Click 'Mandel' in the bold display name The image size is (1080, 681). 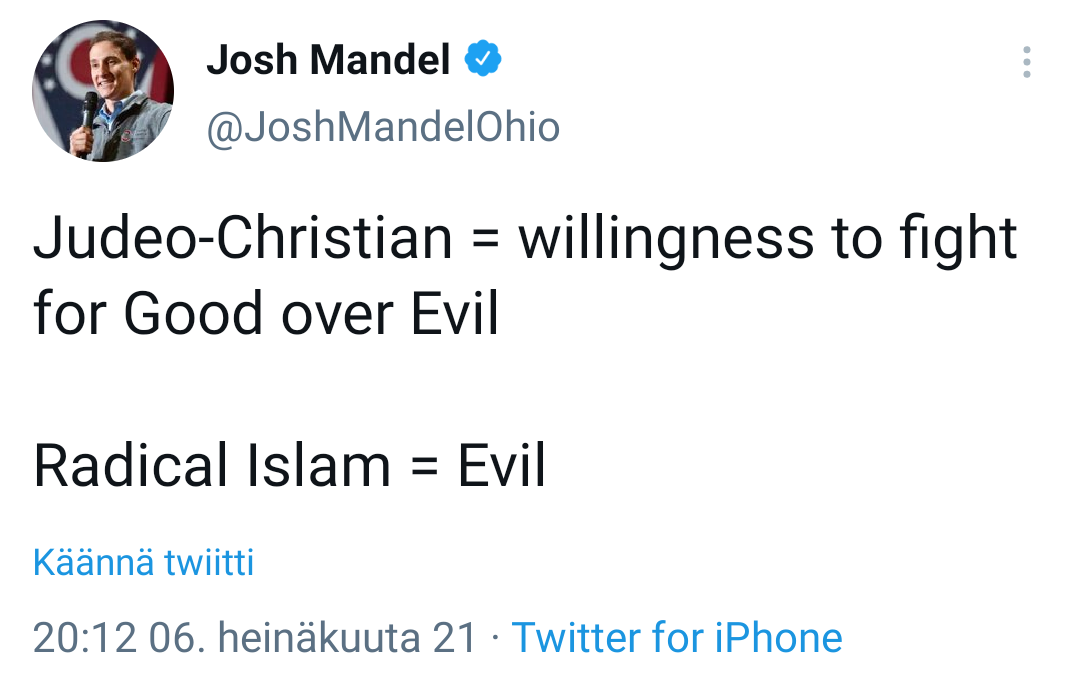pyautogui.click(x=380, y=59)
